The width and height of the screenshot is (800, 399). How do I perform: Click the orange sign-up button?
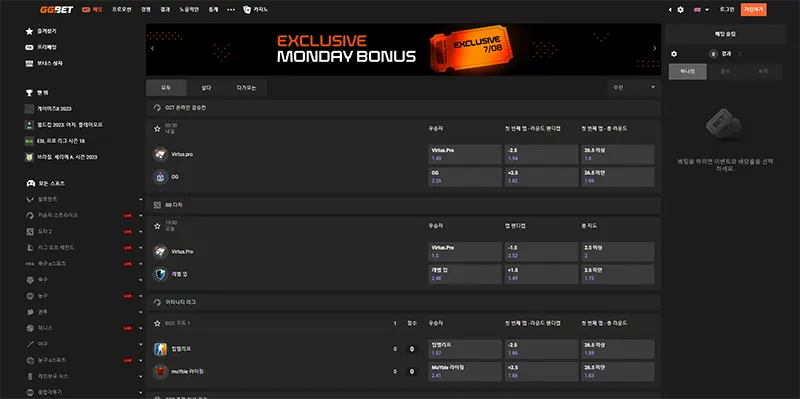pyautogui.click(x=754, y=9)
